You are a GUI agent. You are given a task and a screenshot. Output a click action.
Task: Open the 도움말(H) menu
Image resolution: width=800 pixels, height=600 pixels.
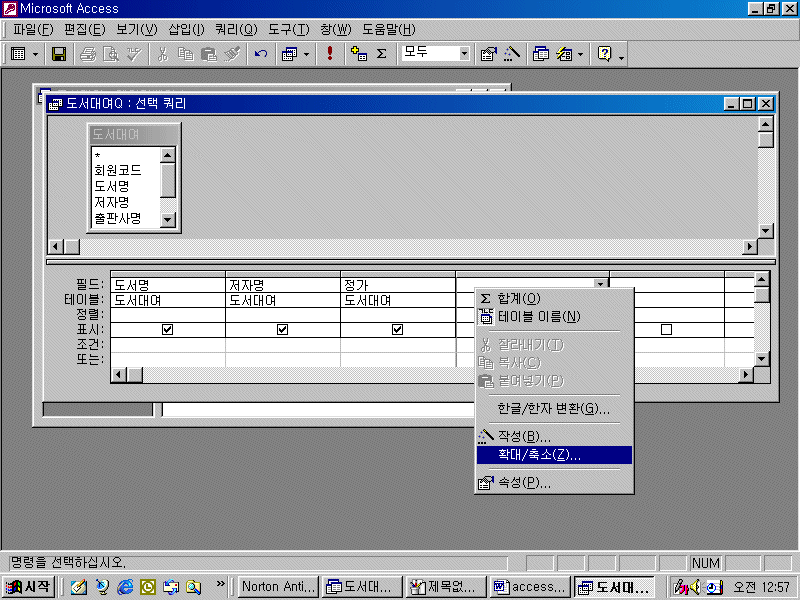click(389, 30)
